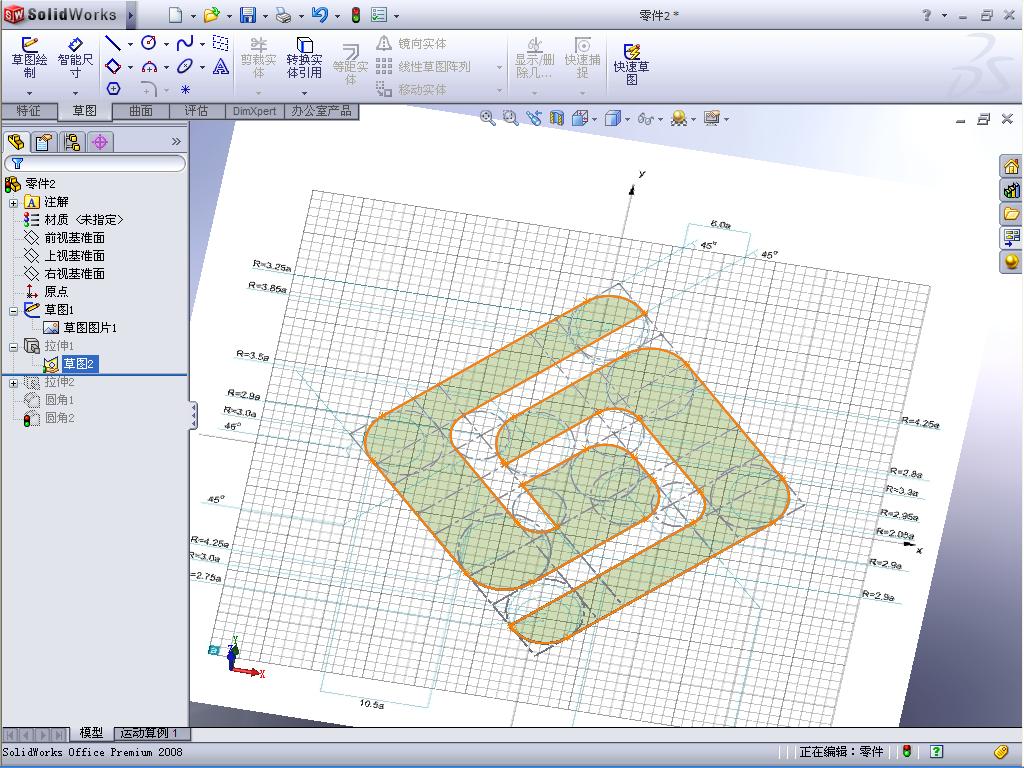Expand the 拉伸2 feature node
The width and height of the screenshot is (1024, 768).
coord(13,383)
